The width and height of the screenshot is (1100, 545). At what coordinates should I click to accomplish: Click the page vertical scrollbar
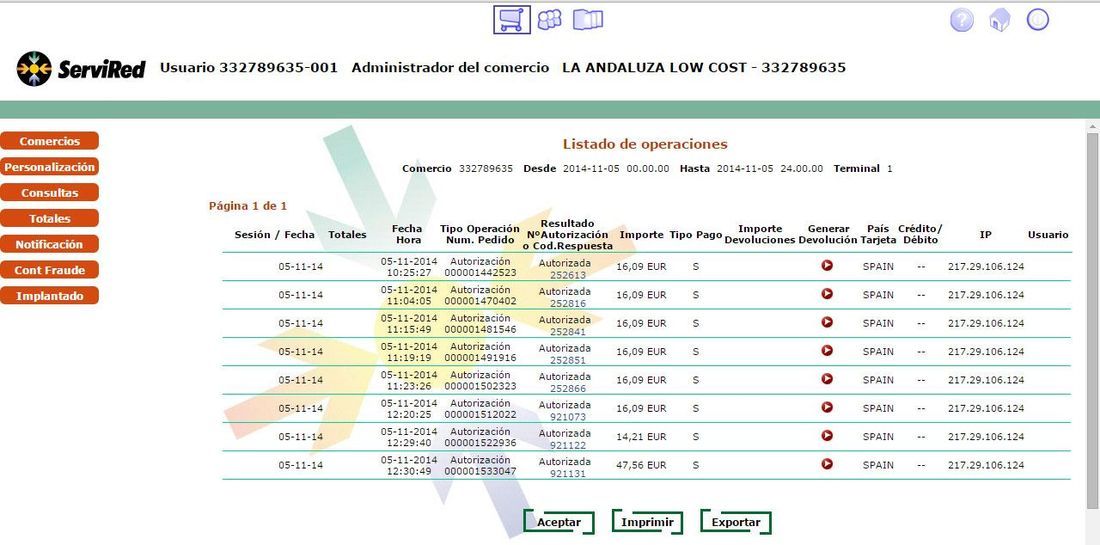coord(1093,319)
